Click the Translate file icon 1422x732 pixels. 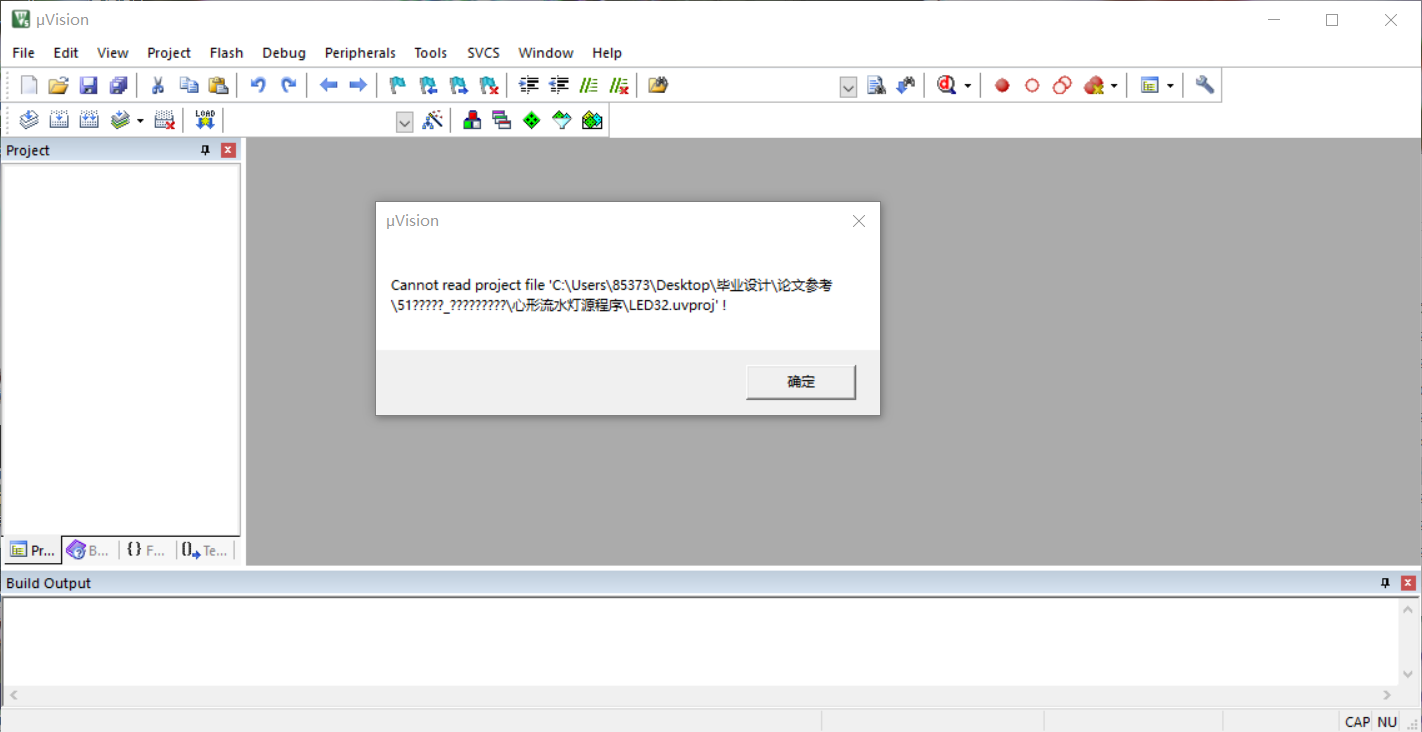(x=29, y=121)
